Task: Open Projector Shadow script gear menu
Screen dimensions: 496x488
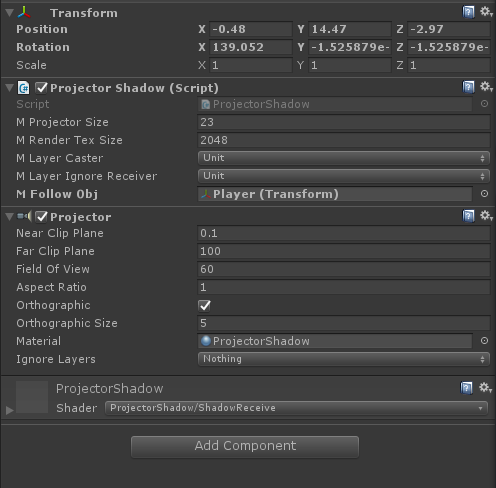Action: click(x=486, y=87)
